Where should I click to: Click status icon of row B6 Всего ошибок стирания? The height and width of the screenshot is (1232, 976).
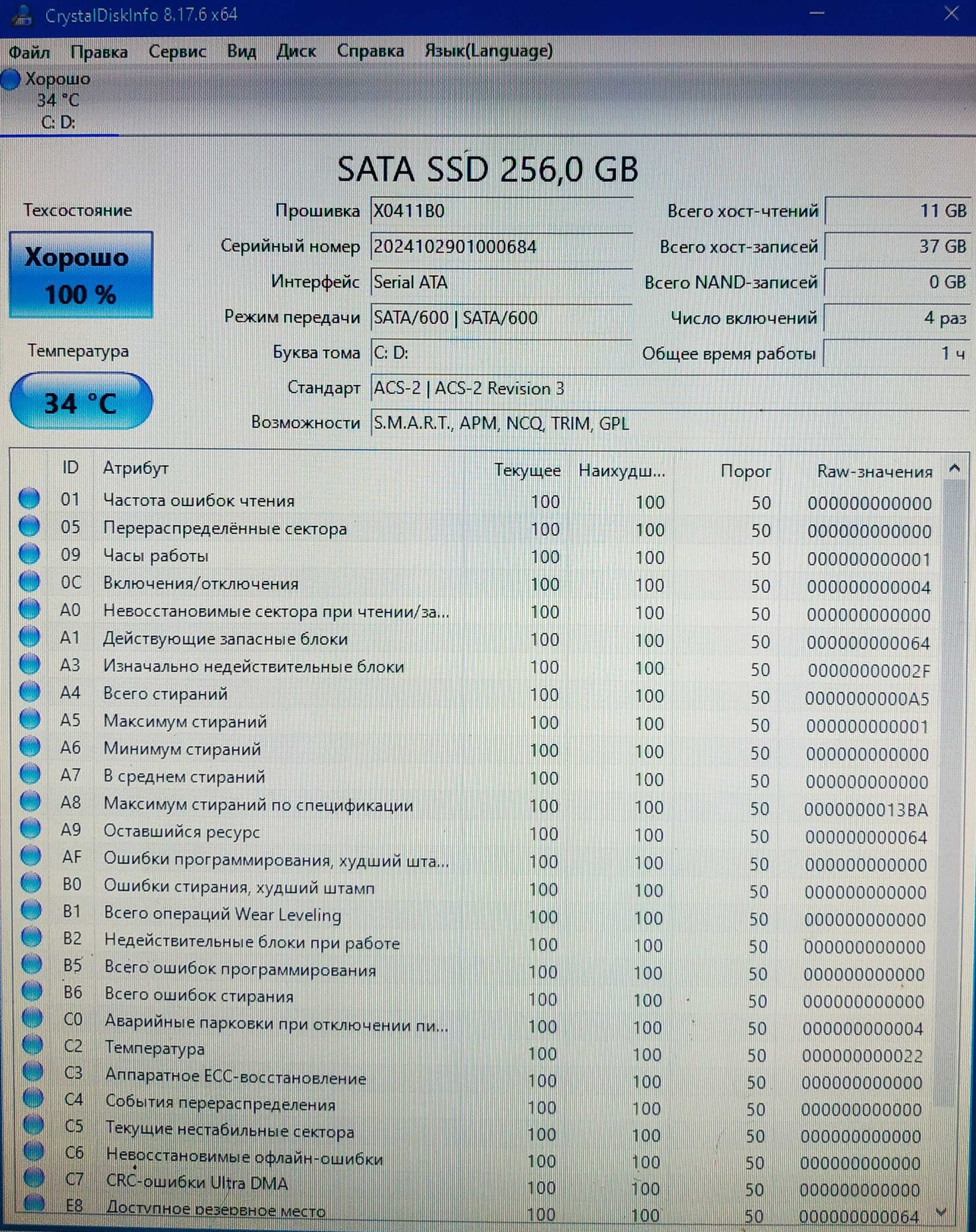(31, 991)
